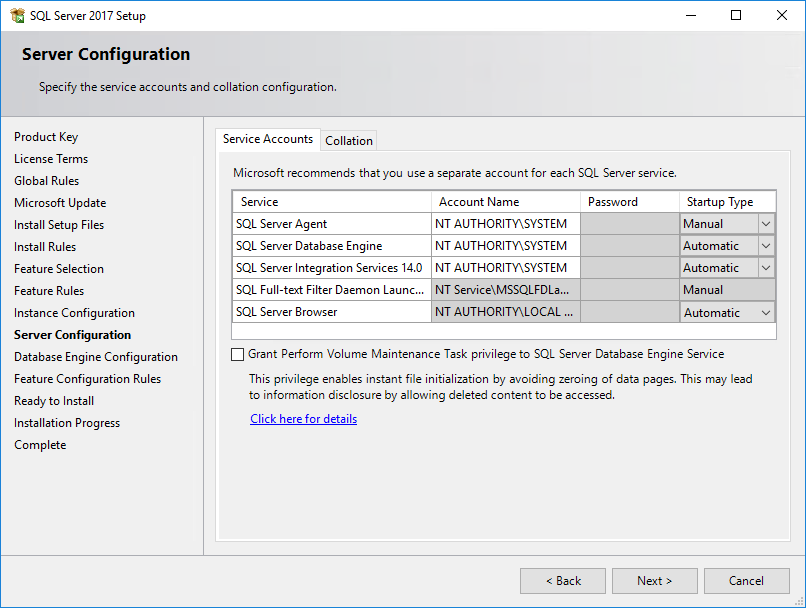
Task: Go to the next setup step
Action: pos(654,581)
